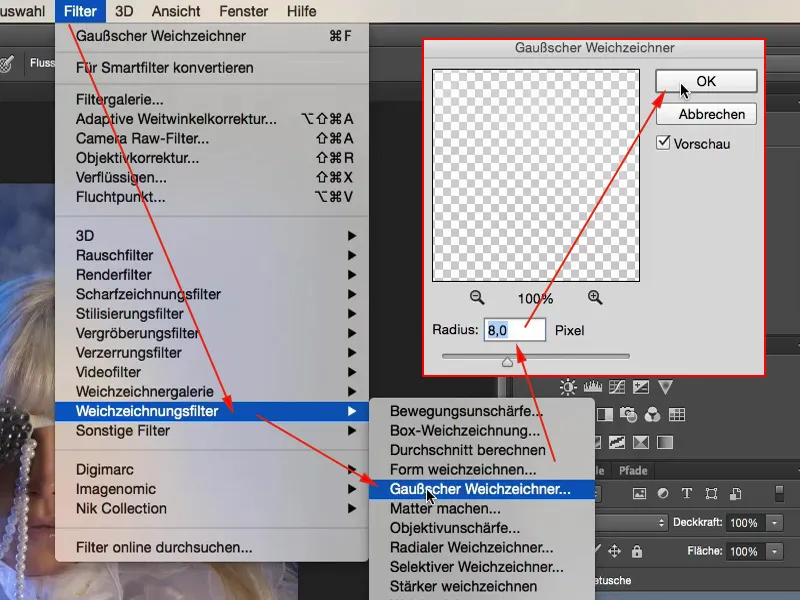This screenshot has height=600, width=800.
Task: Choose Filtergalerie... menu entry
Action: tap(212, 99)
